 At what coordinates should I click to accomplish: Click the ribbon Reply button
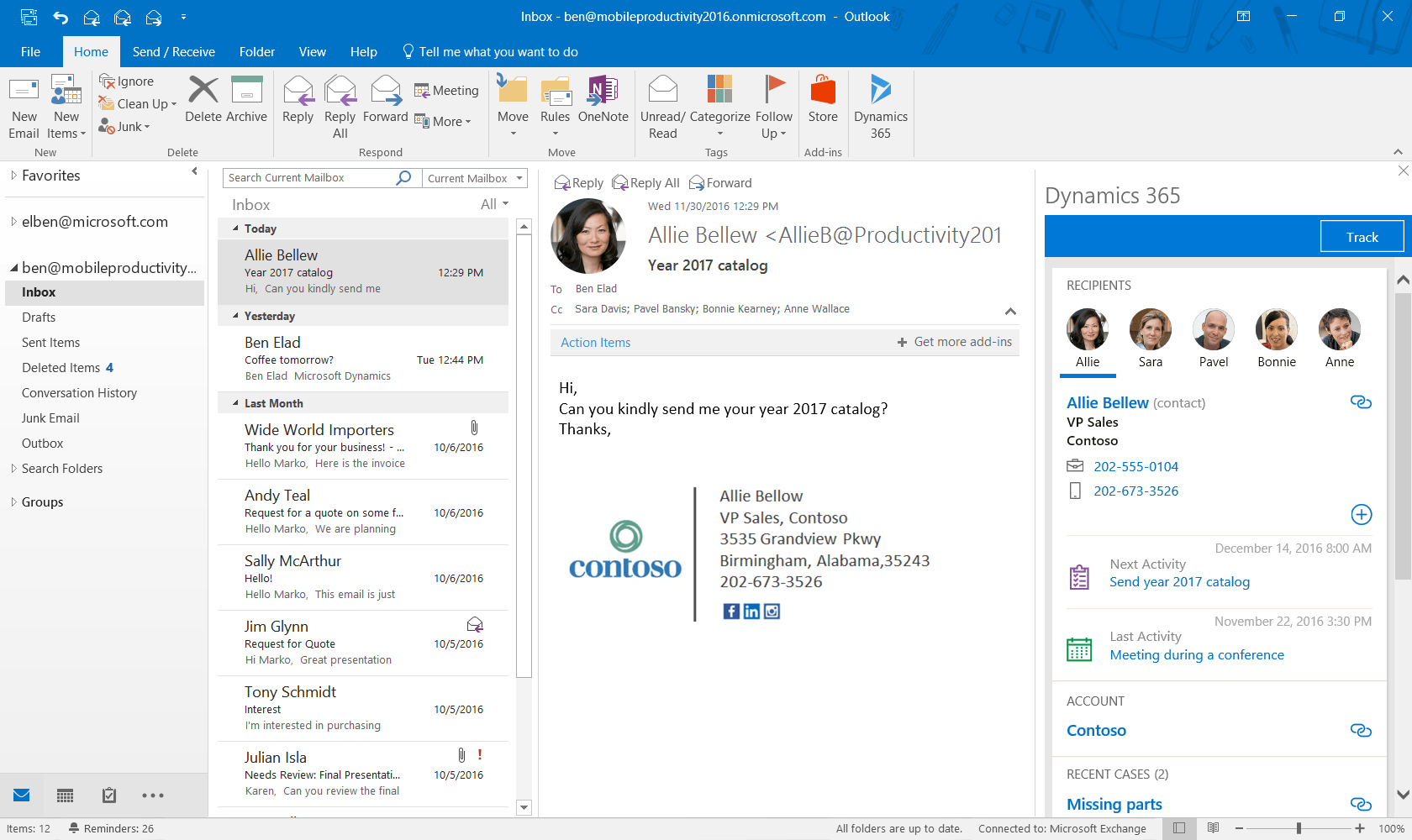point(298,99)
